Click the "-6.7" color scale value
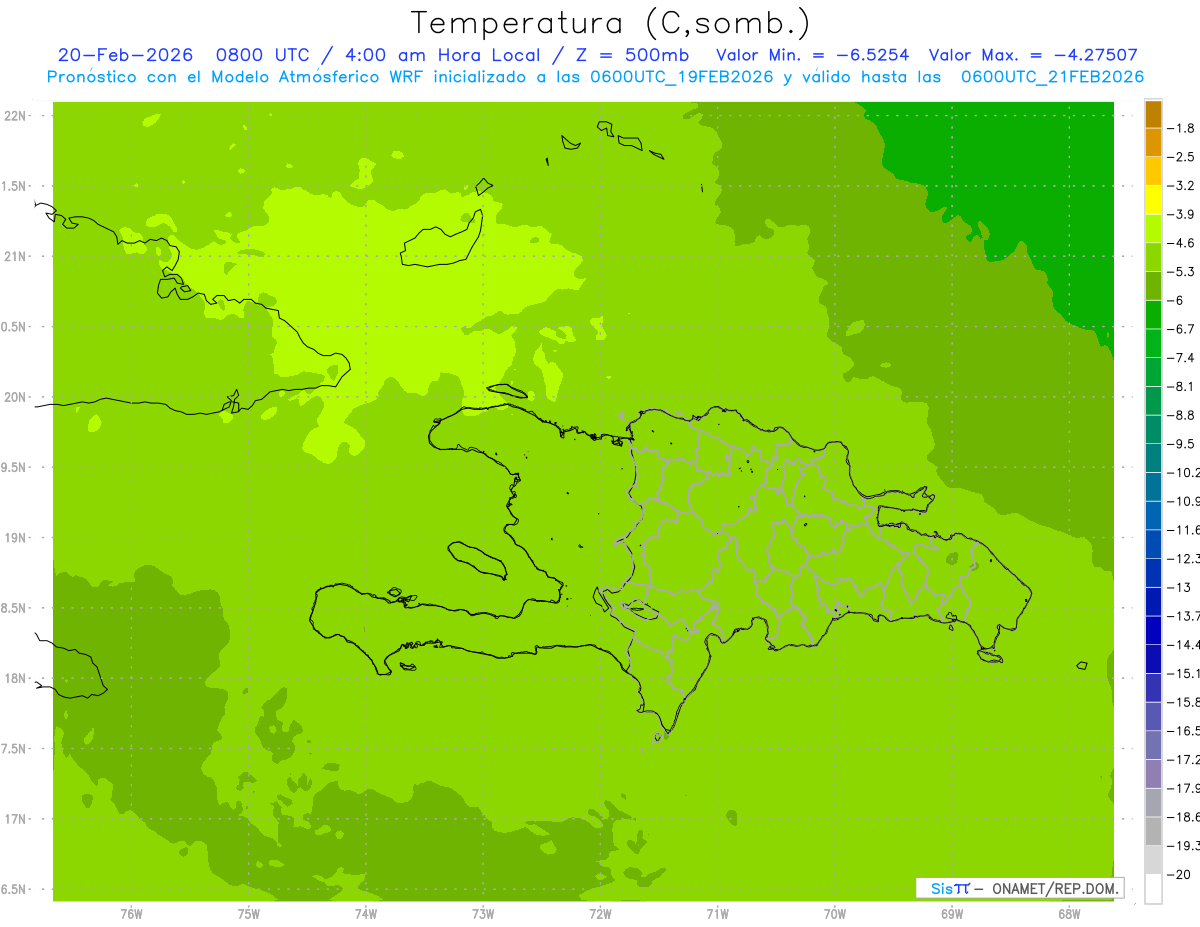 [1182, 329]
